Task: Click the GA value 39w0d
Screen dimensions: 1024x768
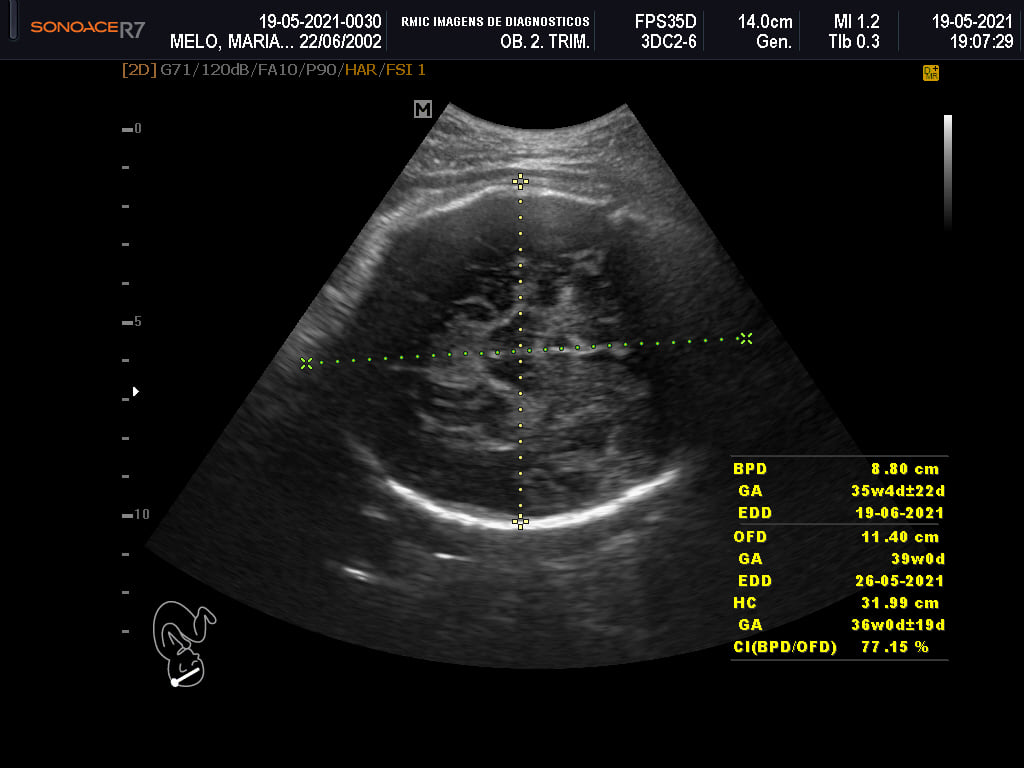Action: click(918, 559)
